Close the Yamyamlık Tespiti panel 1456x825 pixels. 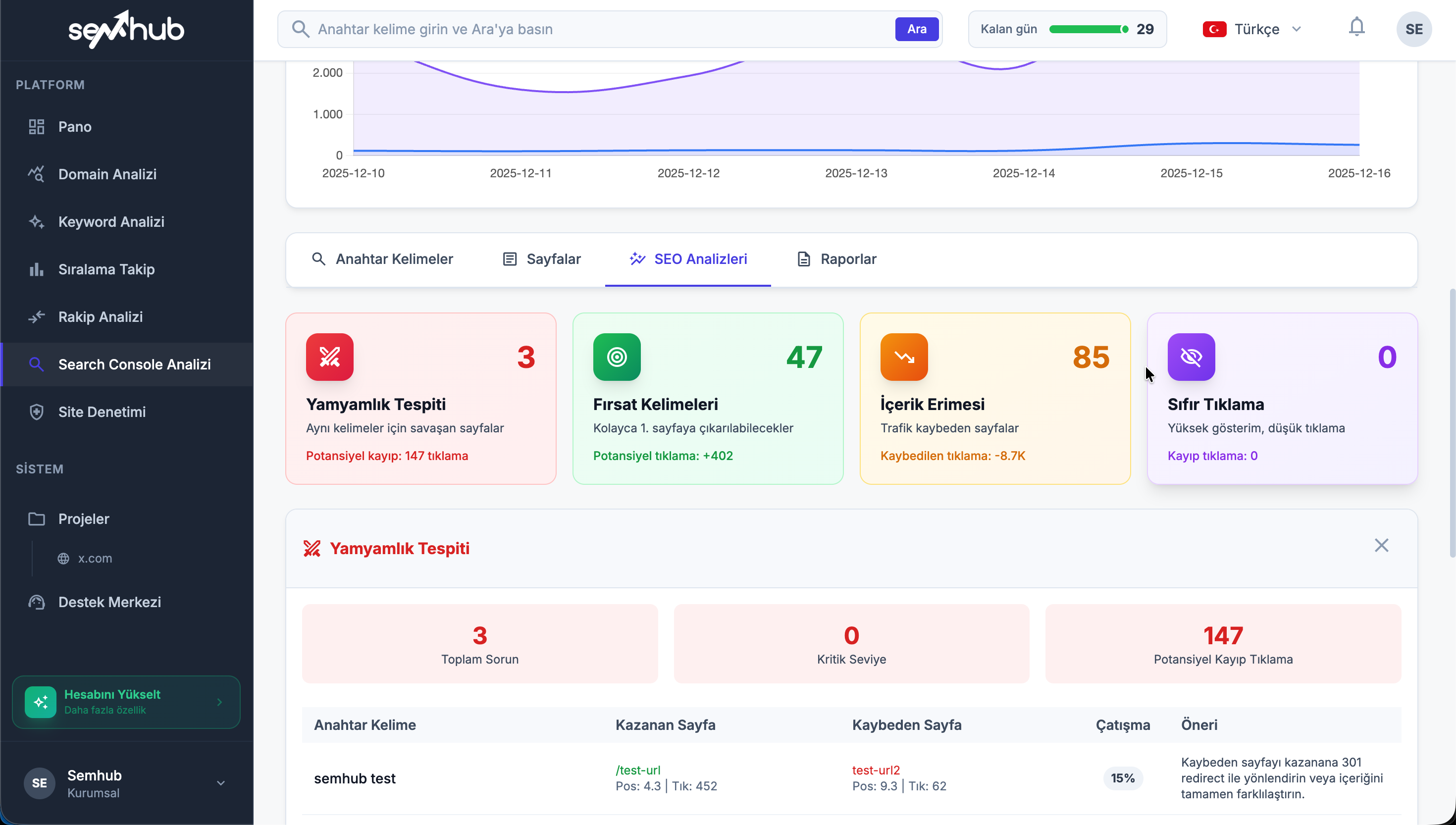(x=1381, y=546)
